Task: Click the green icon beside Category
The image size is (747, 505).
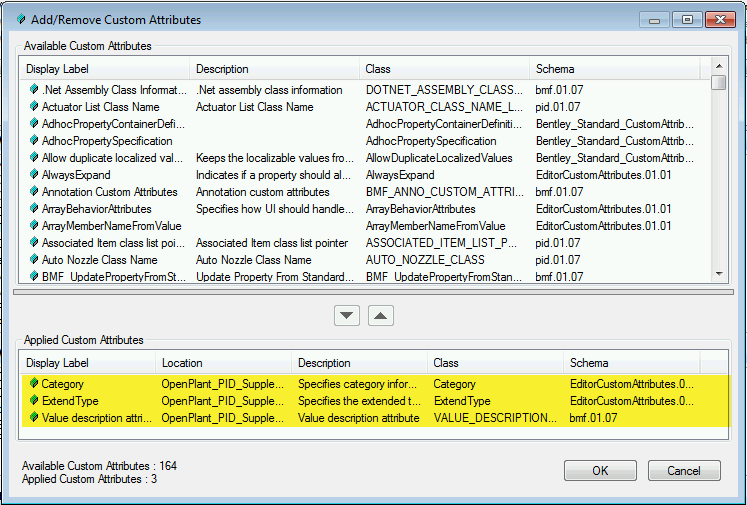Action: pos(34,383)
